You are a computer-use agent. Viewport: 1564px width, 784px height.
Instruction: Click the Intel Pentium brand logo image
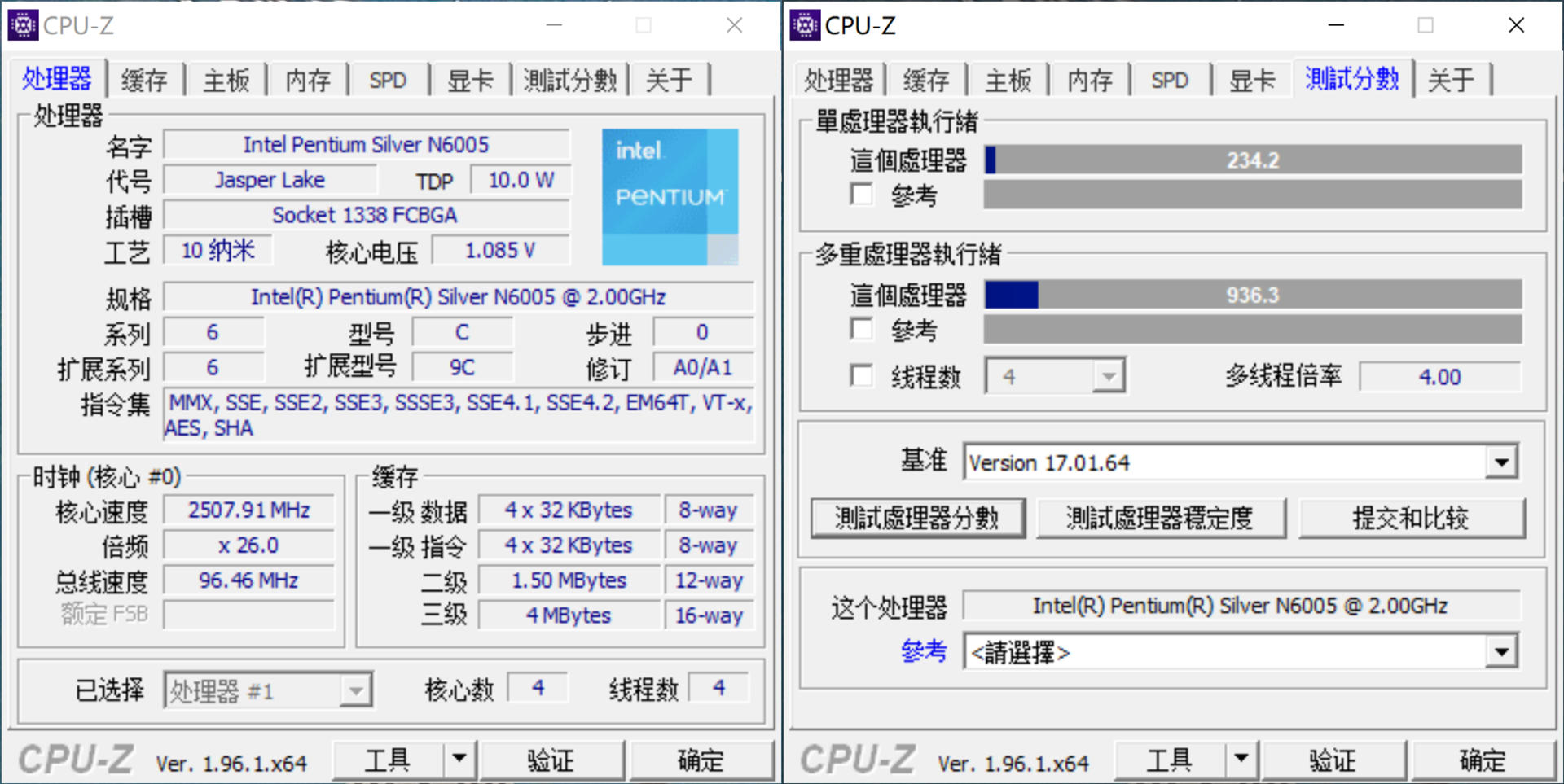(x=670, y=195)
